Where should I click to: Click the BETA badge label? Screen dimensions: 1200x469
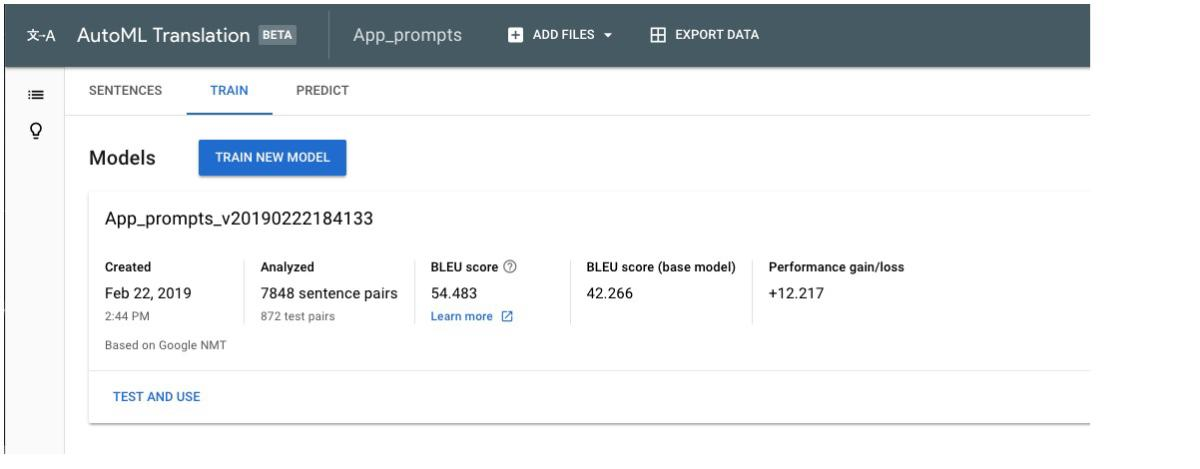point(278,35)
